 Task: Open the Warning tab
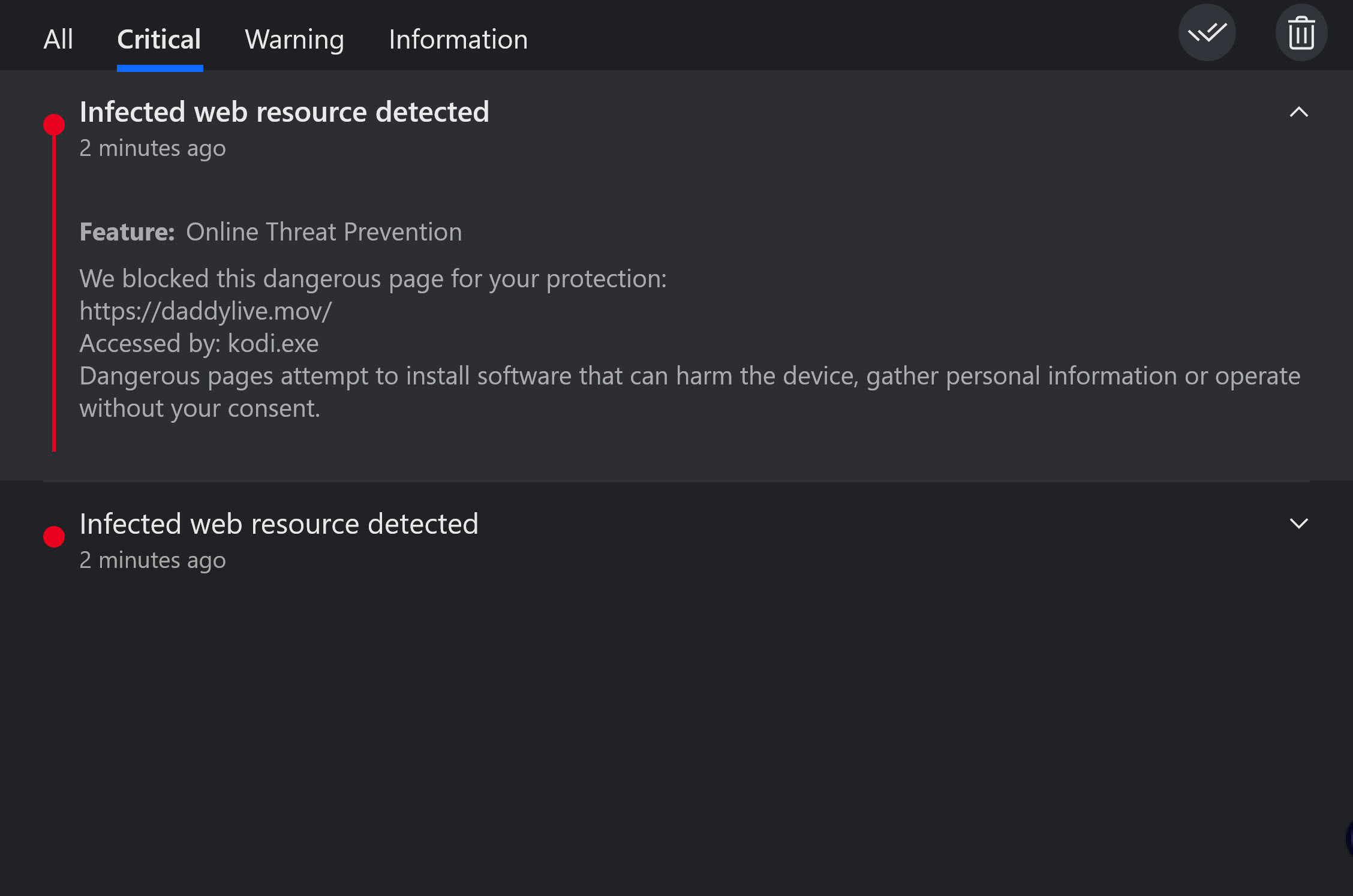294,40
